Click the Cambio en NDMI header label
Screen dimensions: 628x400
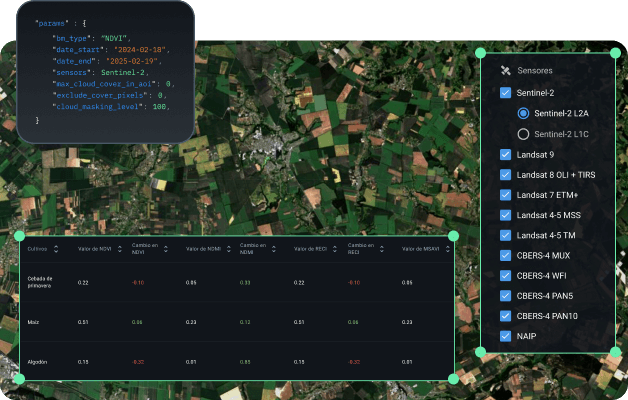[252, 249]
